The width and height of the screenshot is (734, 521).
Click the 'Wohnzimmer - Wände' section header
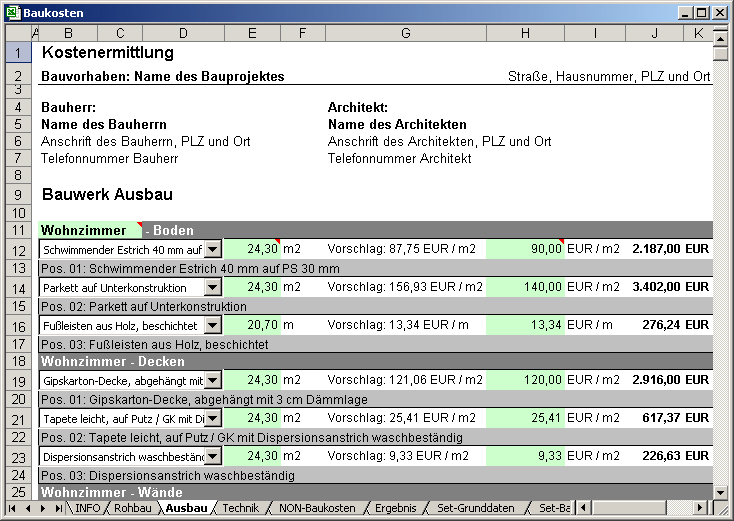(375, 492)
